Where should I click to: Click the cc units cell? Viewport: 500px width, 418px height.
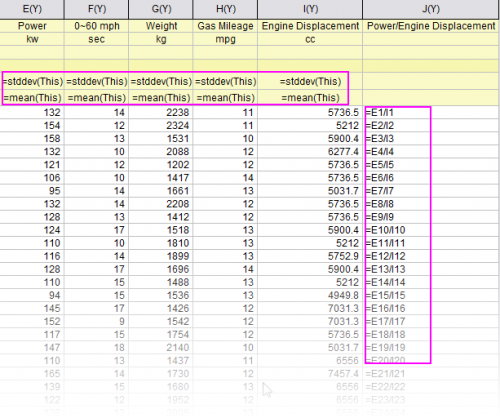310,39
